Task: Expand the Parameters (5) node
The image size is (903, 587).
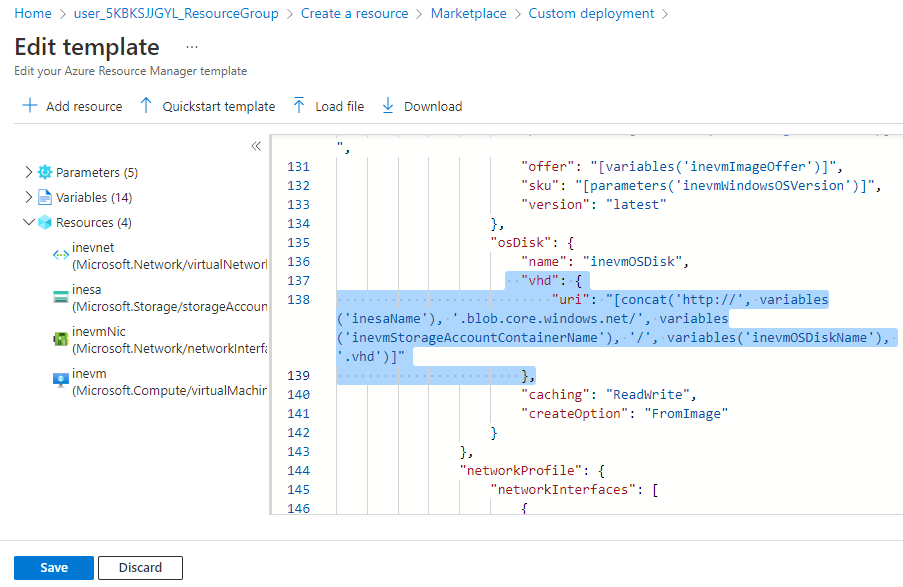Action: (x=28, y=172)
